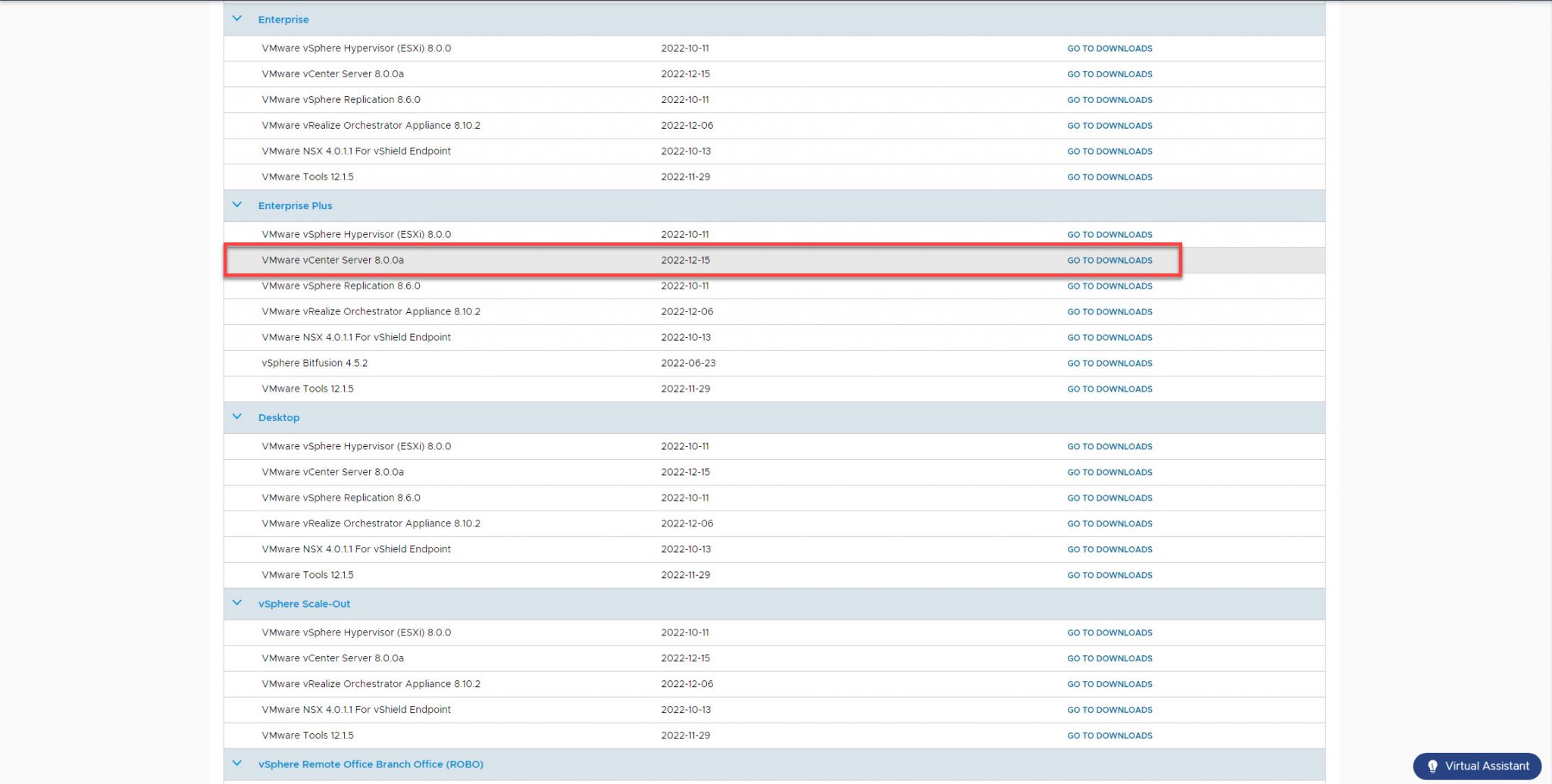
Task: Open downloads for vSphere Replication under Enterprise Plus
Action: pos(1109,286)
